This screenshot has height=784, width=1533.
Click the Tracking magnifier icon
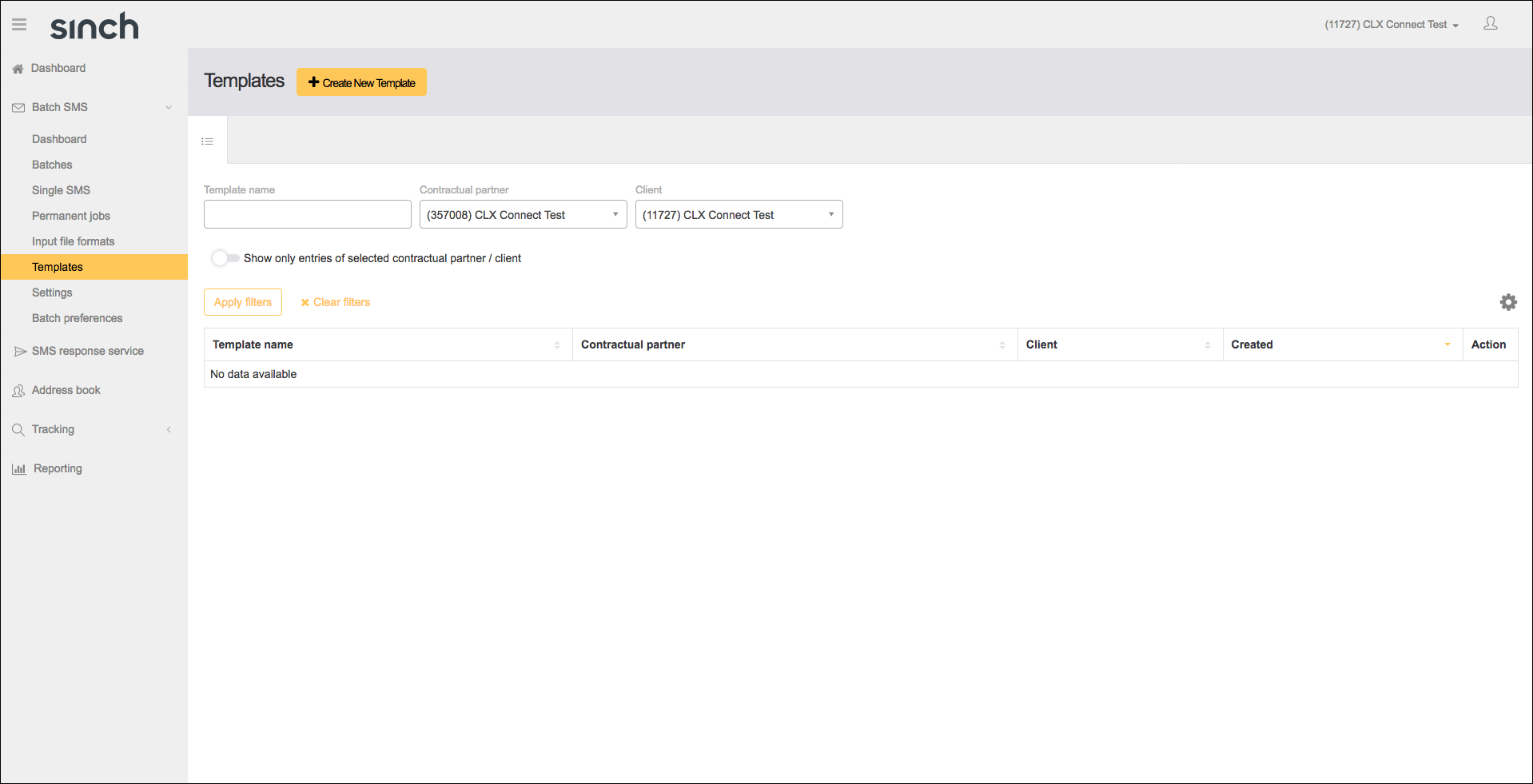[x=18, y=429]
